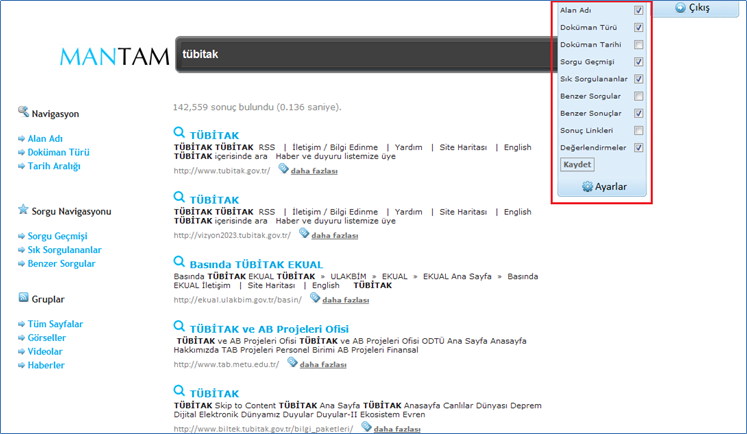The width and height of the screenshot is (747, 434).
Task: Open the Benzer Sorgular navigation link
Action: pyautogui.click(x=61, y=264)
